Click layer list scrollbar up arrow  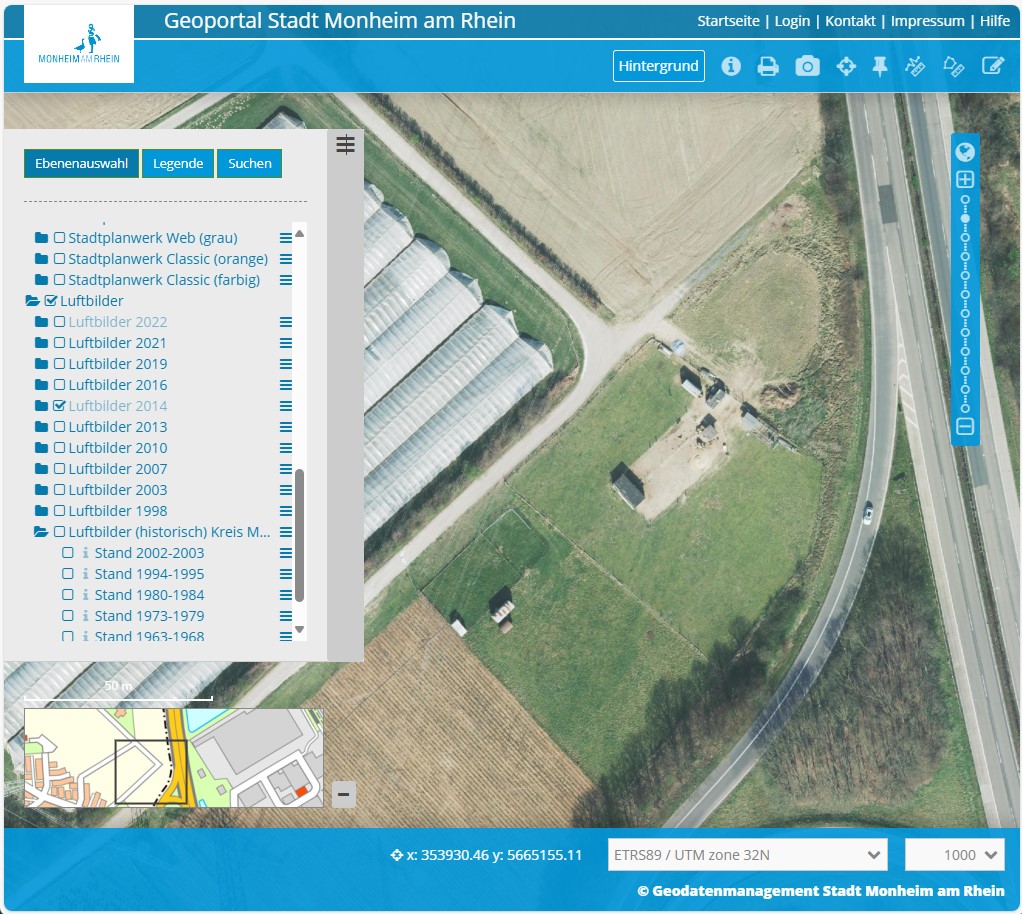pos(300,233)
